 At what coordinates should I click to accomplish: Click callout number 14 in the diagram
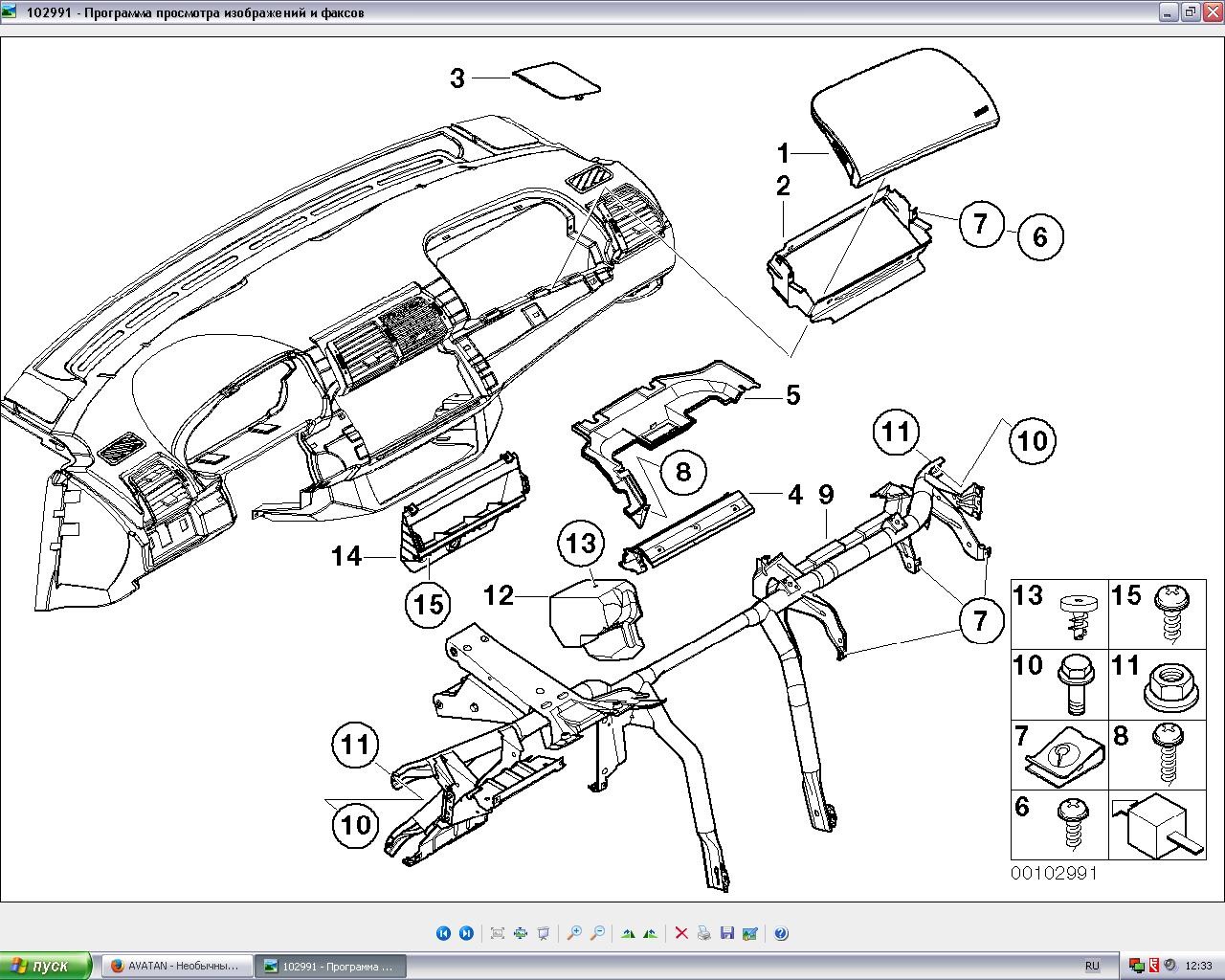[346, 556]
